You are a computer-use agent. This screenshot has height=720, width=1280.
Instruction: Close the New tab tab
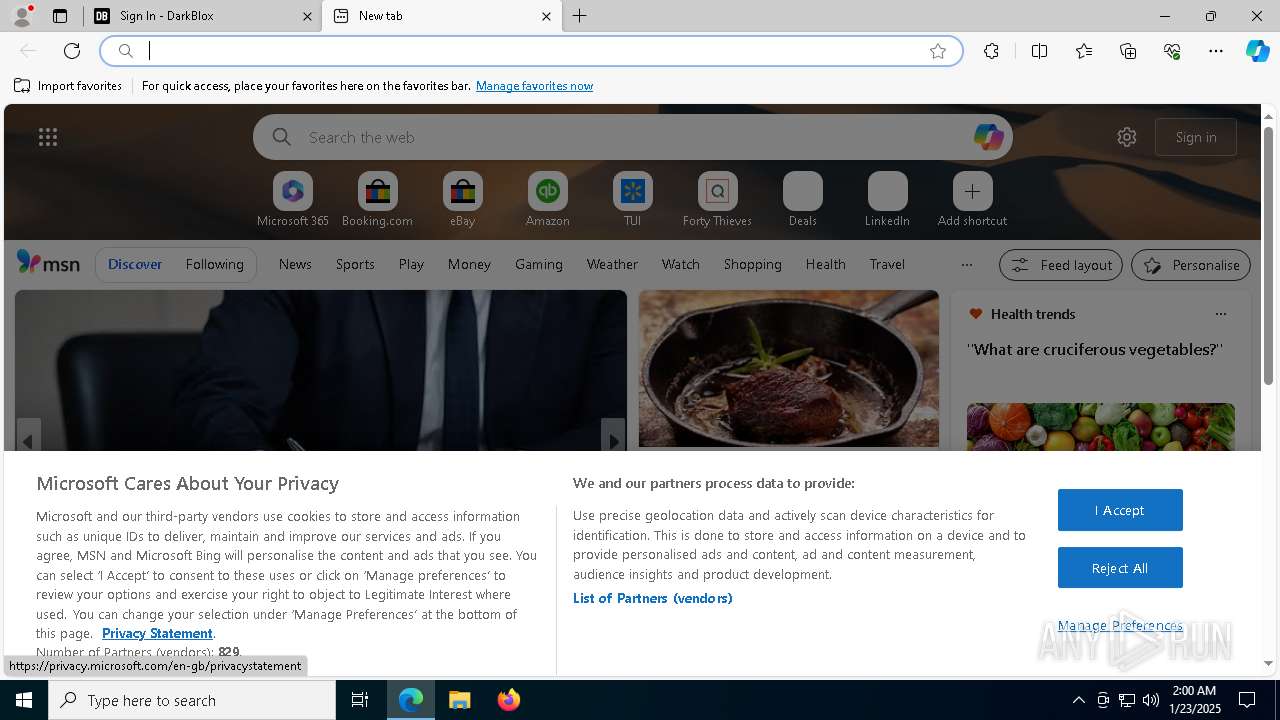(x=546, y=16)
